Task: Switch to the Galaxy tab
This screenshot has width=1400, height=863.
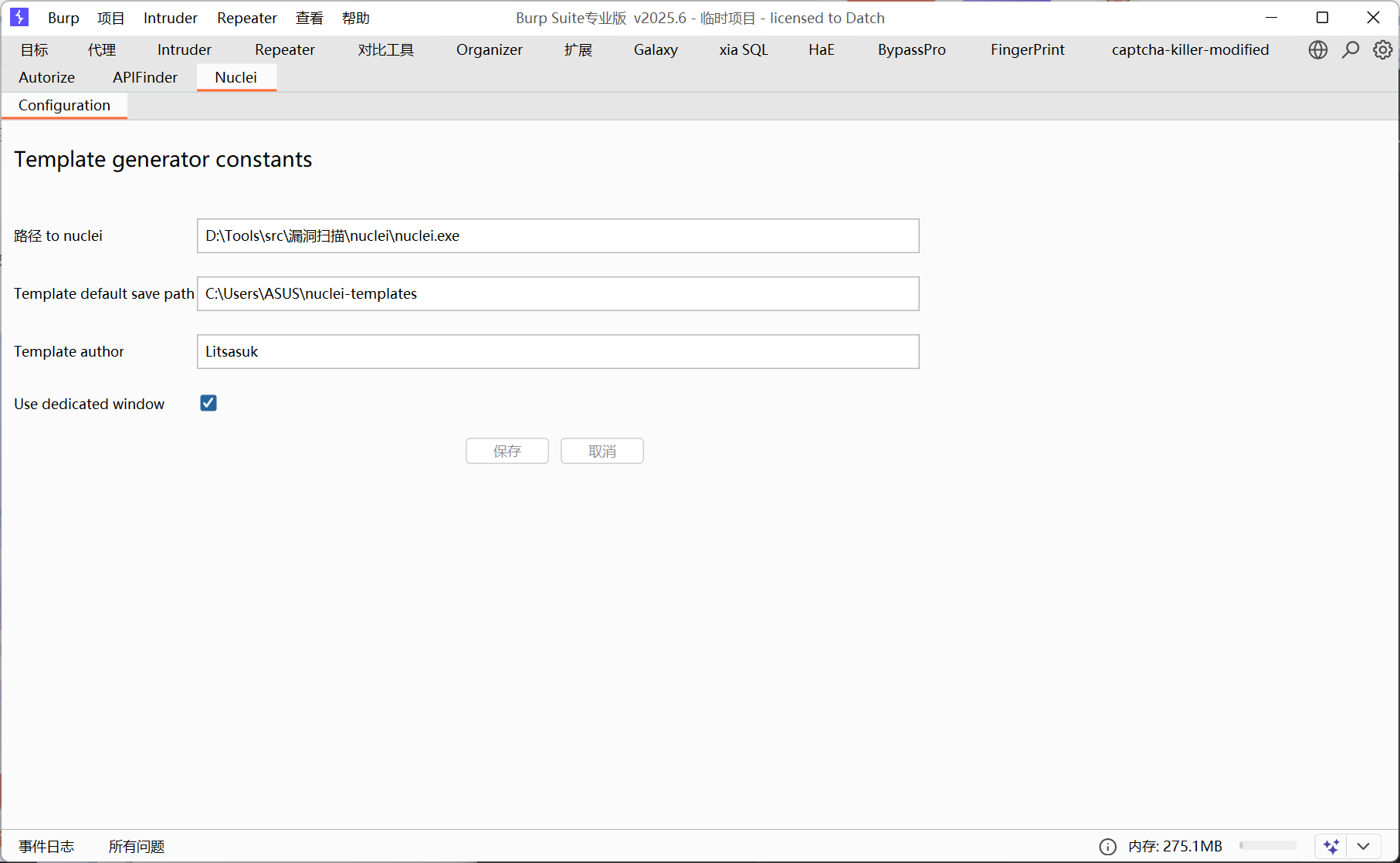Action: (656, 50)
